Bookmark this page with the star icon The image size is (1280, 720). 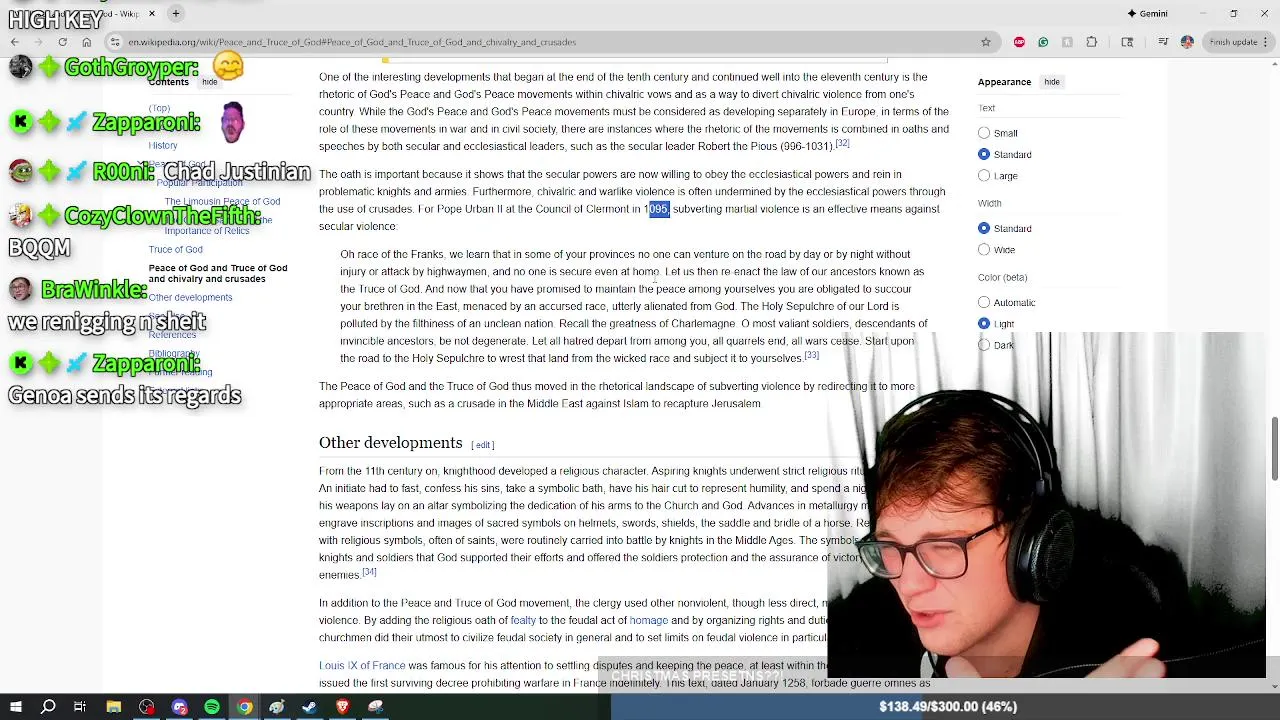985,42
